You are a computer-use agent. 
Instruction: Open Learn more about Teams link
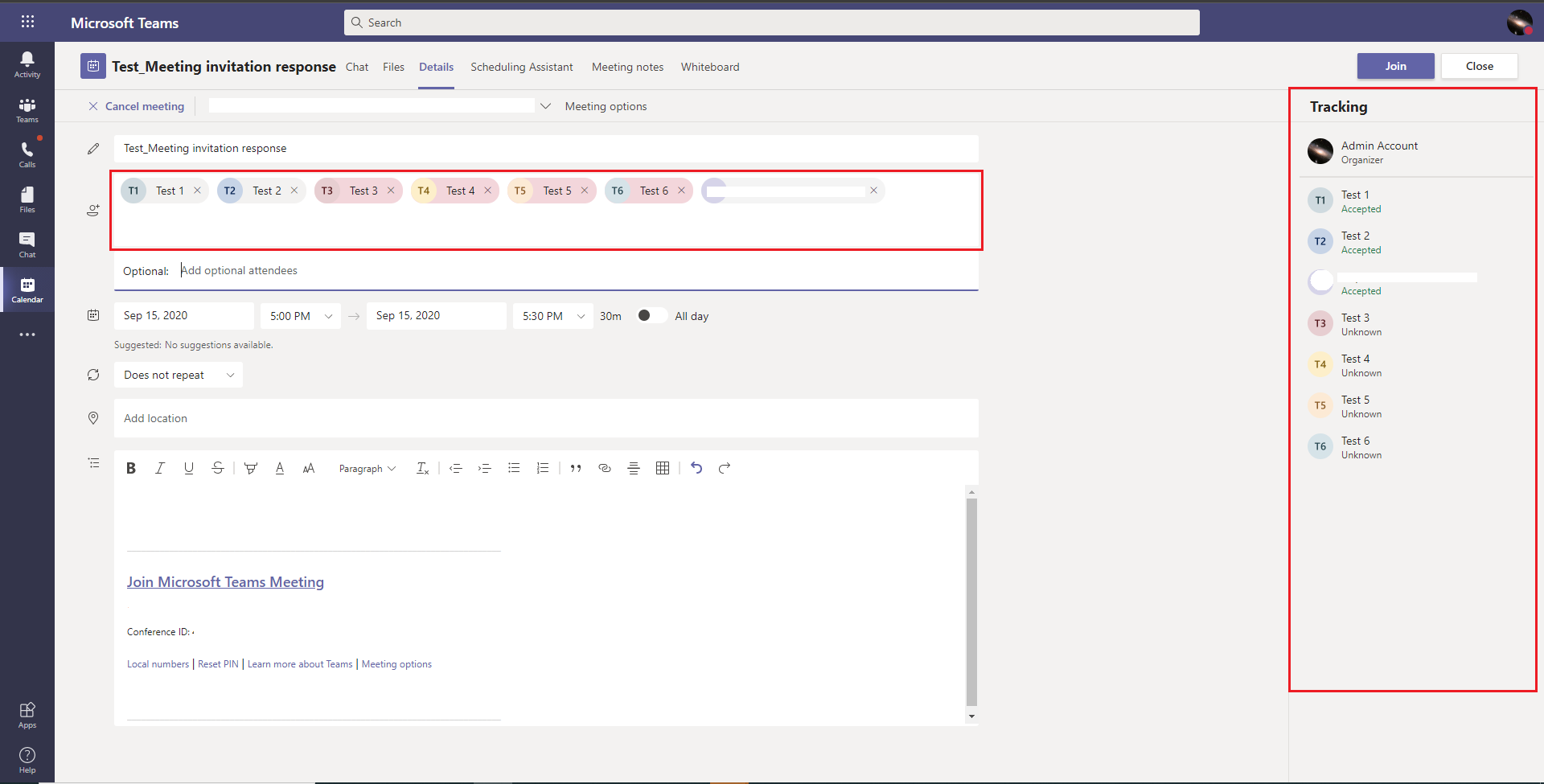(300, 664)
